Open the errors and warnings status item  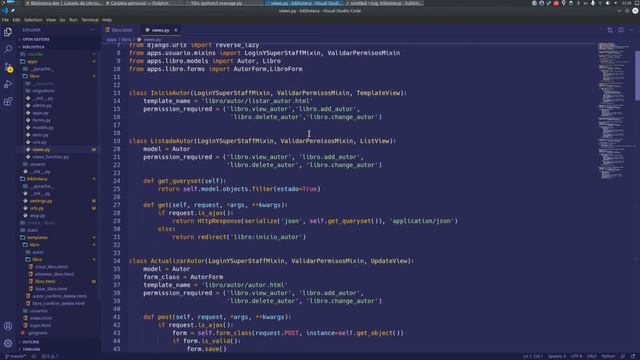(x=49, y=356)
